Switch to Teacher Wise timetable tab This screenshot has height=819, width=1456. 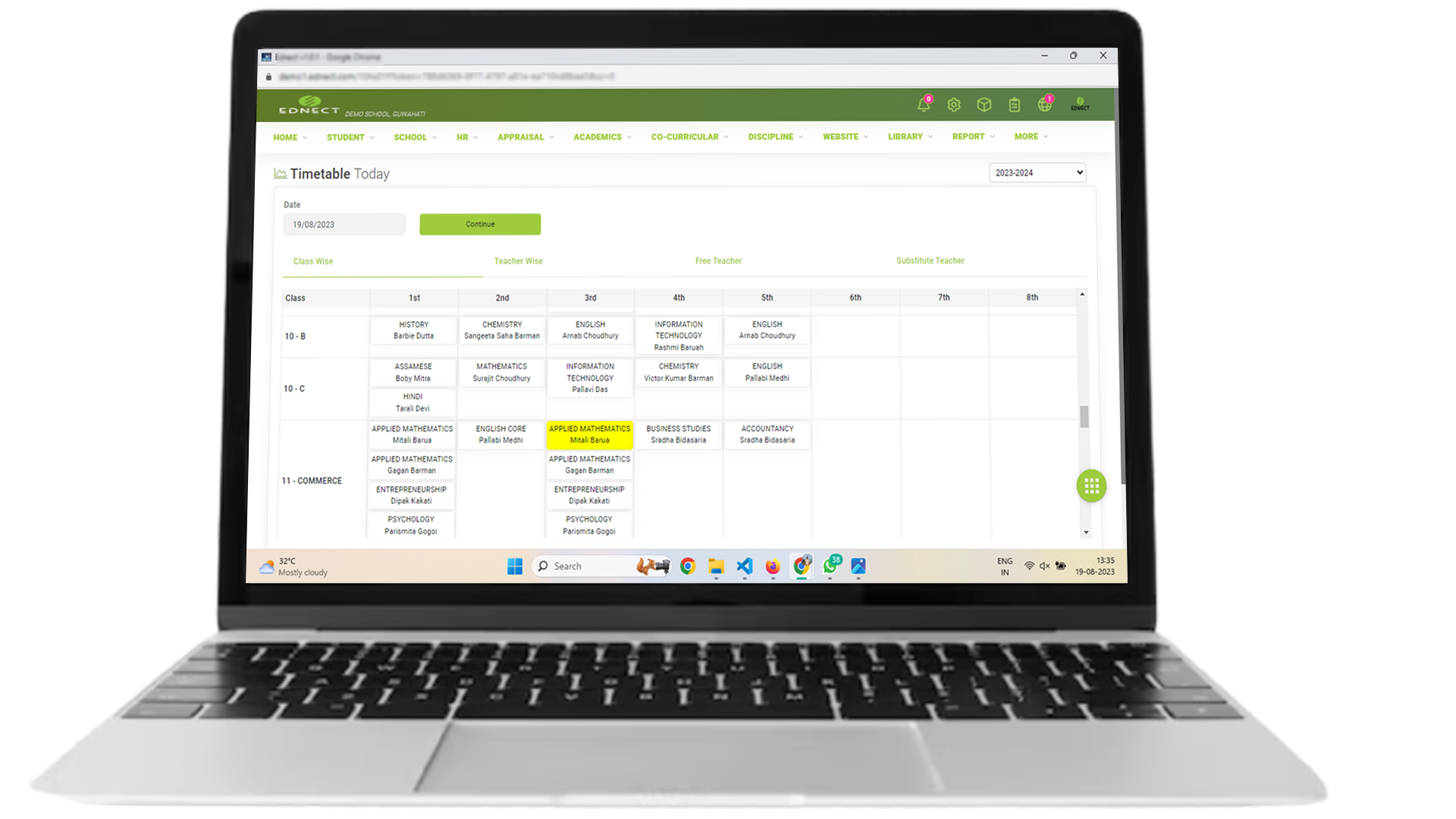point(517,260)
